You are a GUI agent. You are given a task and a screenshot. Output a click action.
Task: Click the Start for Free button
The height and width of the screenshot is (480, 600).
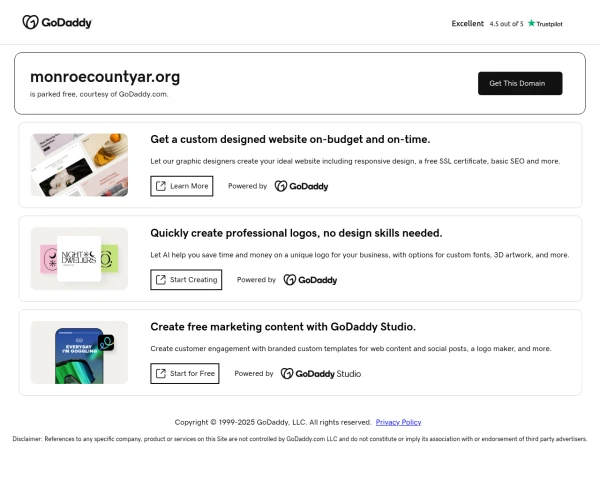click(x=185, y=373)
